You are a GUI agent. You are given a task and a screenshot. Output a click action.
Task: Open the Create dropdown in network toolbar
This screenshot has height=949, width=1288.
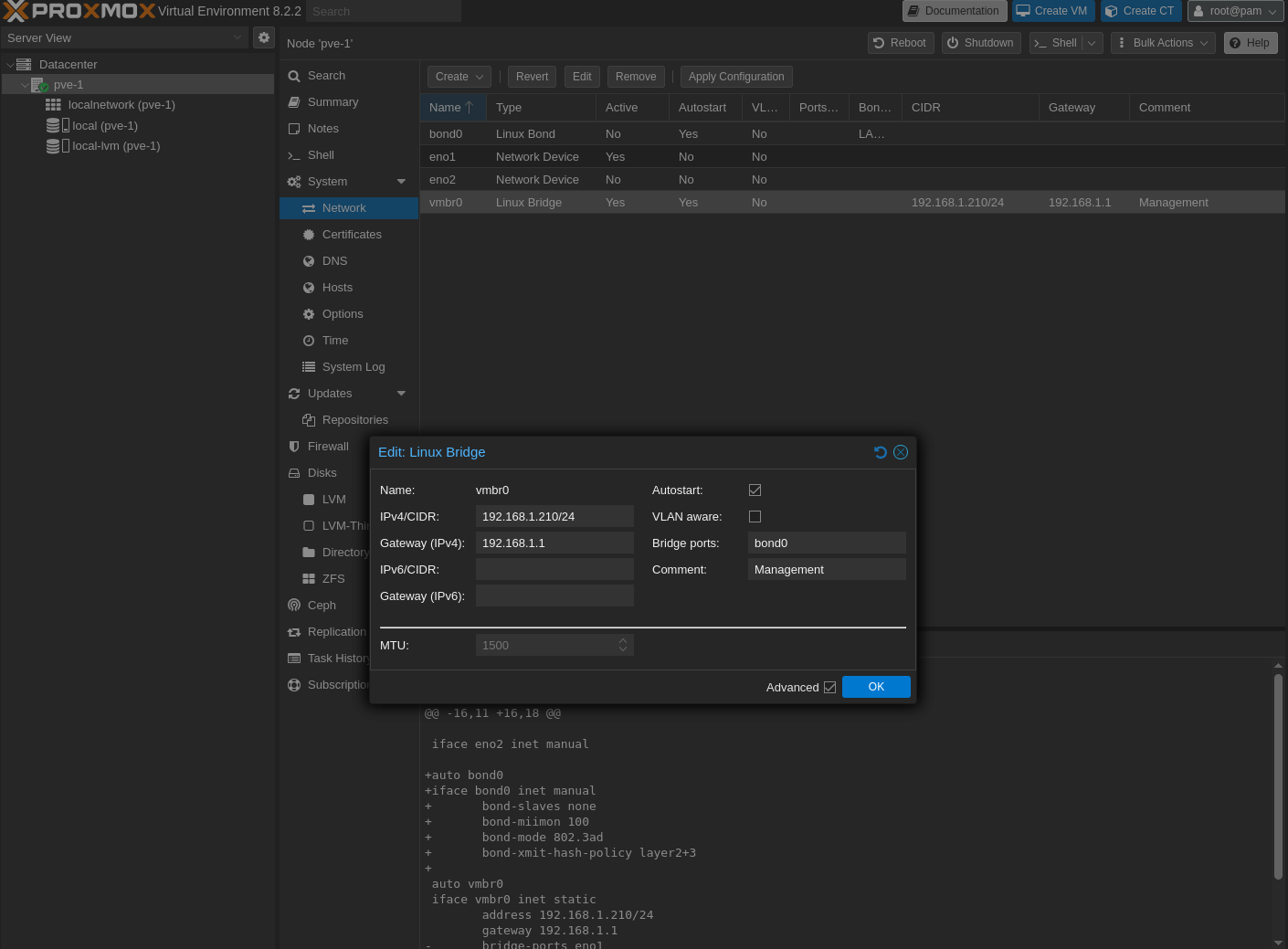459,77
